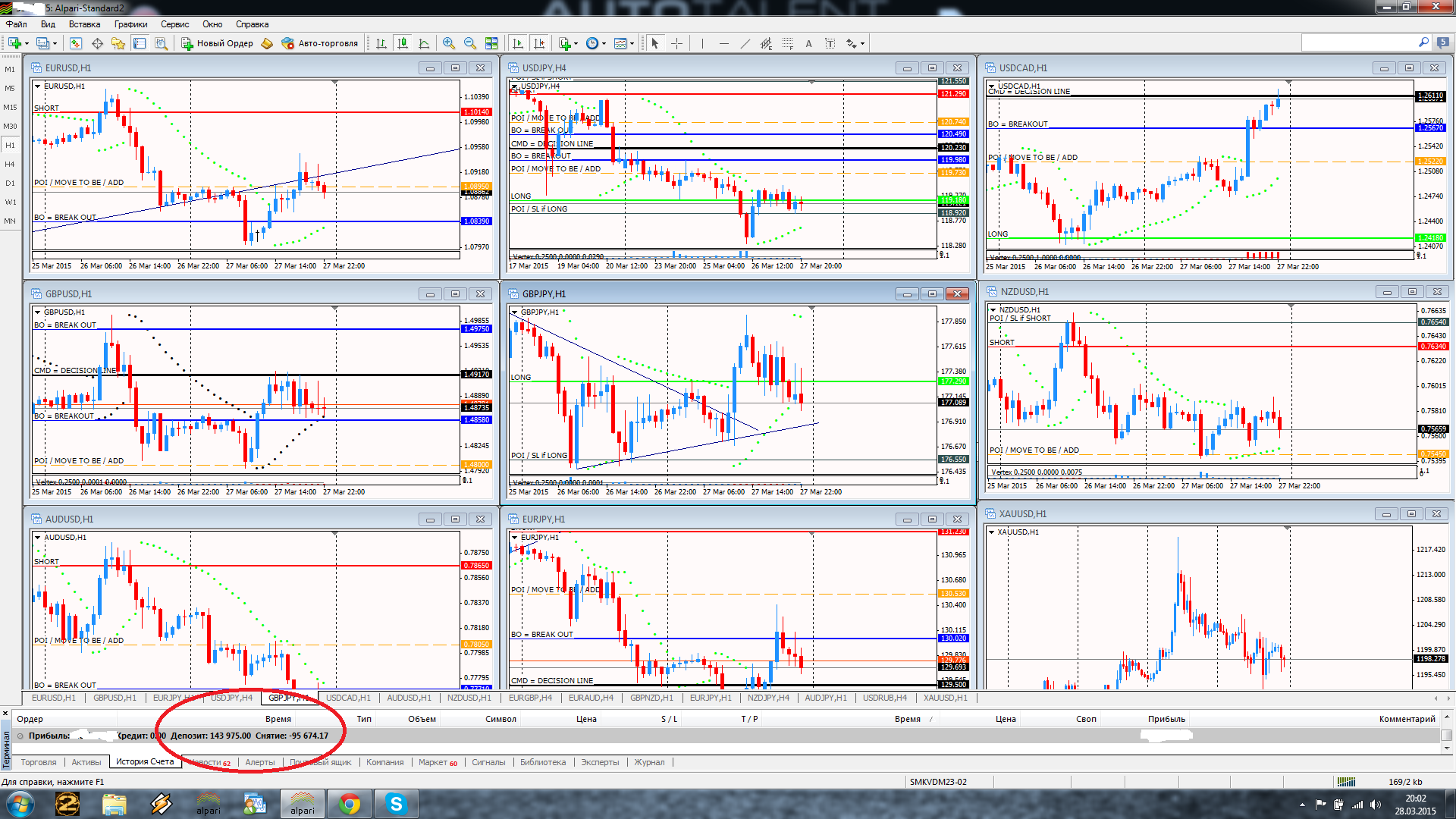Expand the indicators list dropdown arrow
The width and height of the screenshot is (1456, 819).
576,43
